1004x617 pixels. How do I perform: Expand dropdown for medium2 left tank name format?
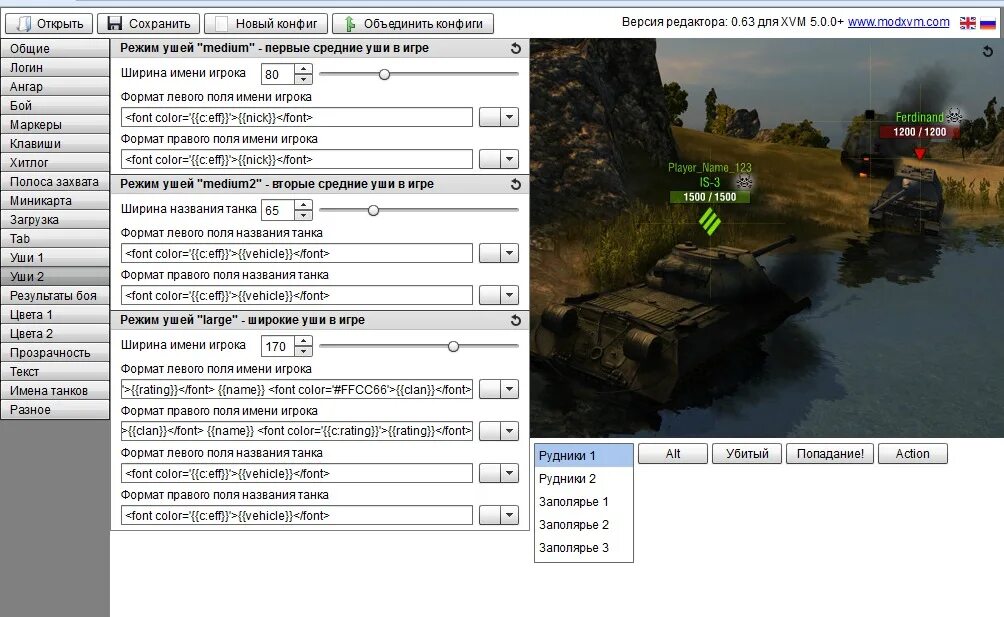509,253
